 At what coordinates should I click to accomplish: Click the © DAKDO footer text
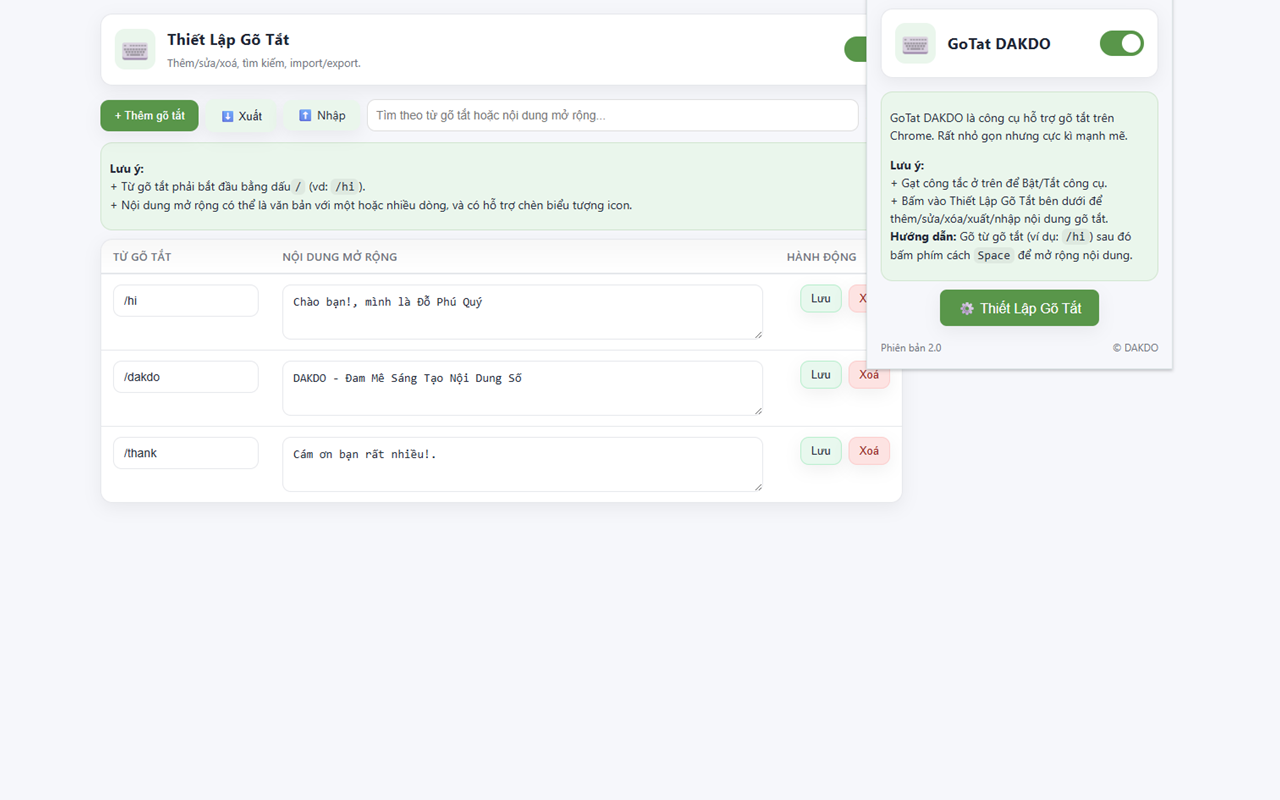coord(1135,348)
